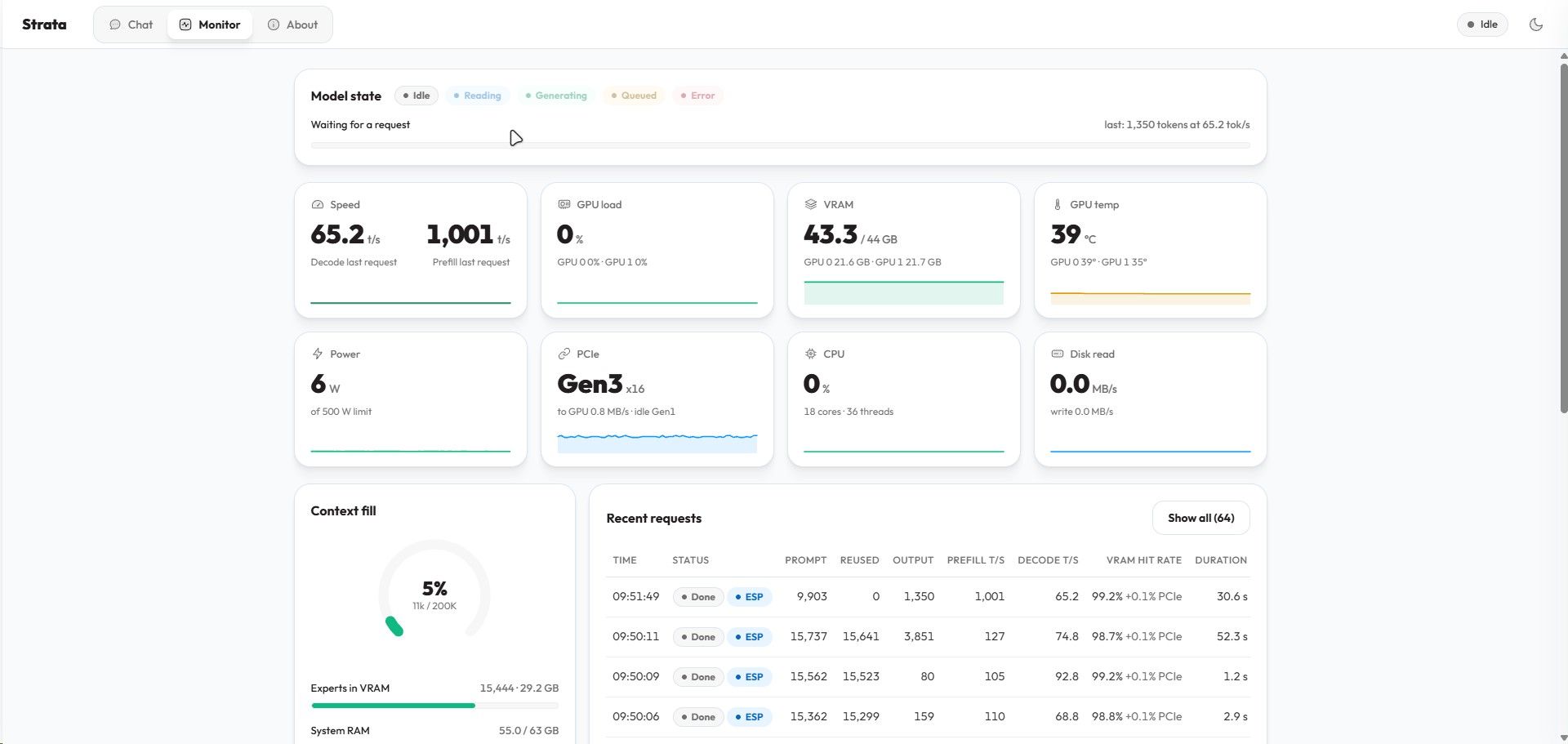The height and width of the screenshot is (744, 1568).
Task: Select the Error model state pill
Action: click(698, 96)
